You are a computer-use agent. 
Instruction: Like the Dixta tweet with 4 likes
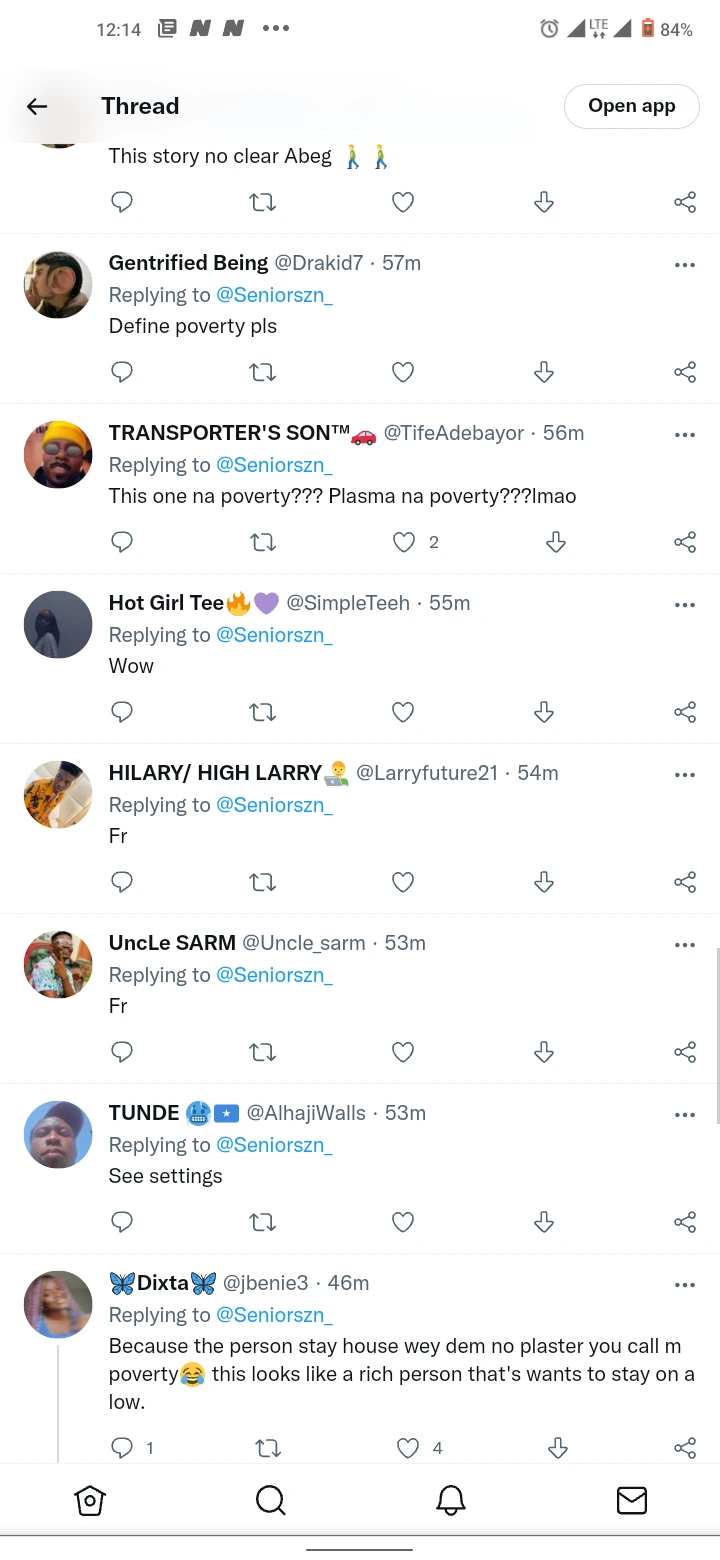[408, 1448]
